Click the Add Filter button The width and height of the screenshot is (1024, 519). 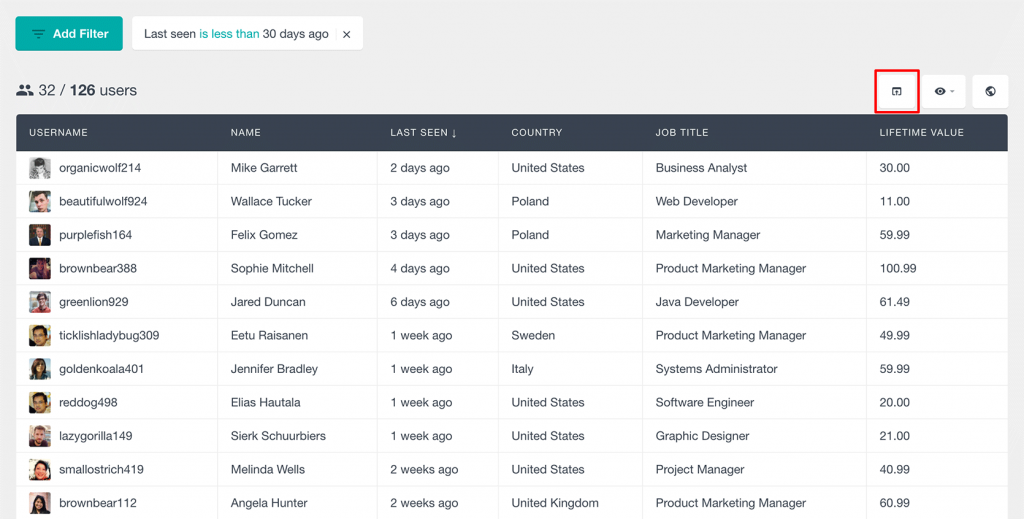pos(69,34)
